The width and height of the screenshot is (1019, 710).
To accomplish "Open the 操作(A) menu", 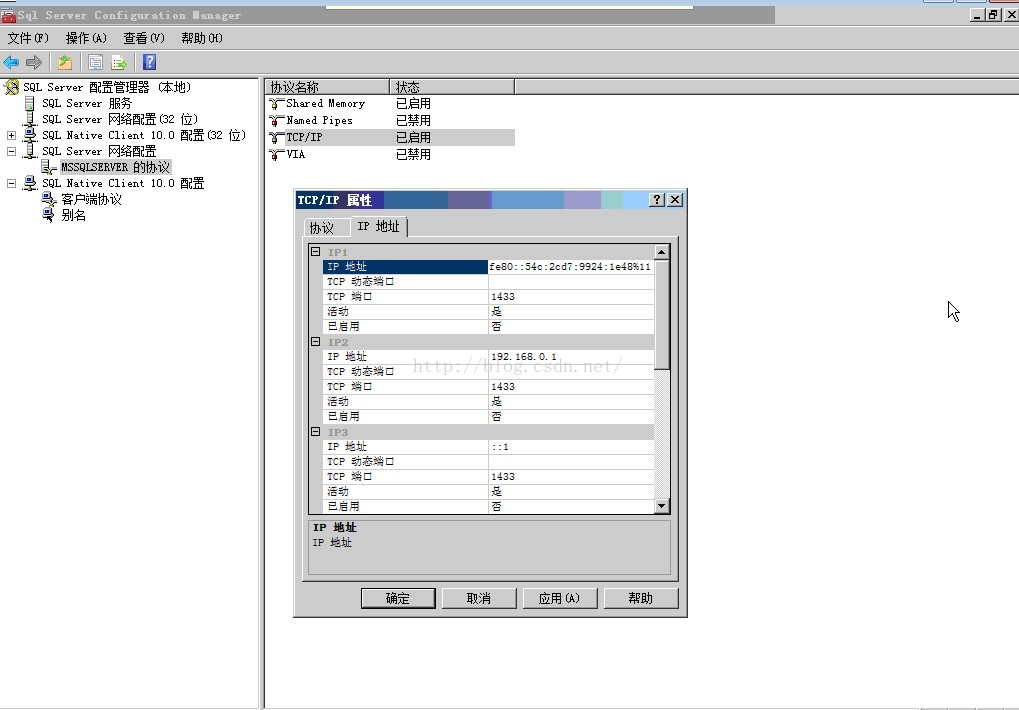I will [x=86, y=38].
